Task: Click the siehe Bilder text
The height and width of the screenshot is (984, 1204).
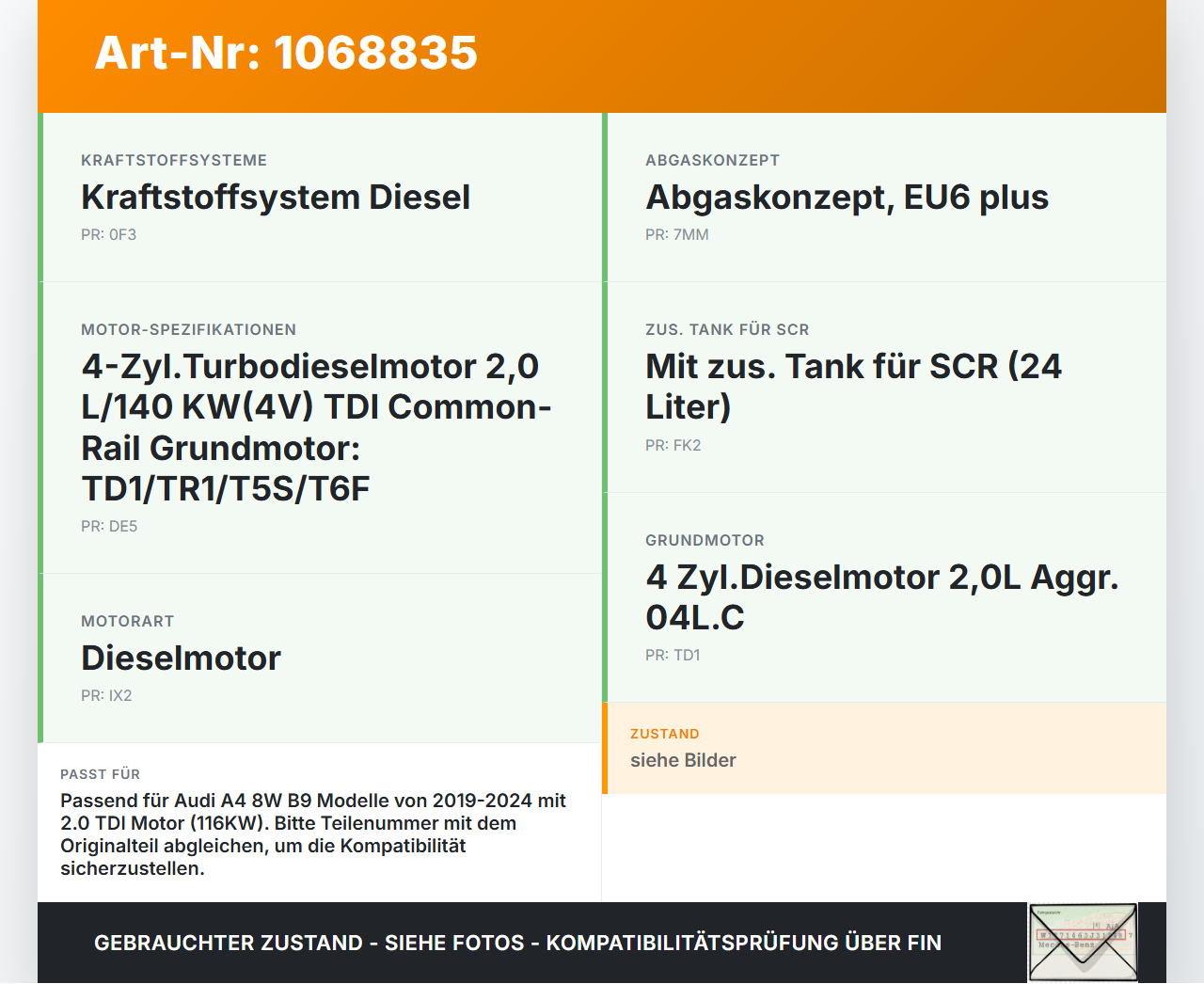Action: pos(683,760)
